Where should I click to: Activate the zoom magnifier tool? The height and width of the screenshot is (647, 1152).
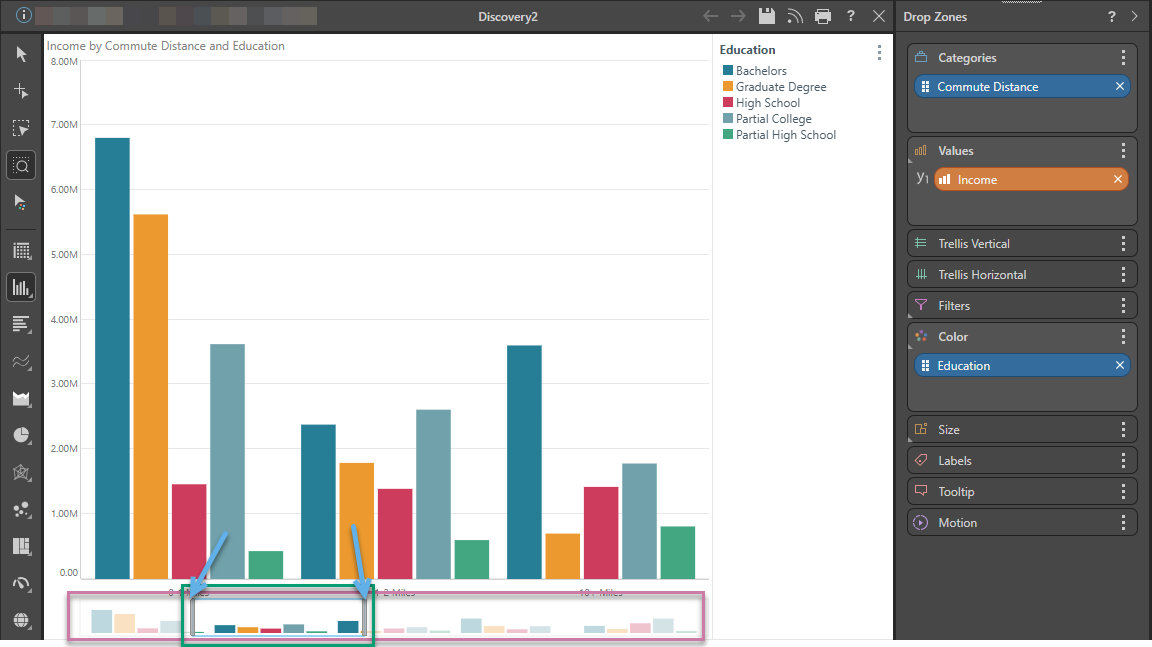point(21,165)
